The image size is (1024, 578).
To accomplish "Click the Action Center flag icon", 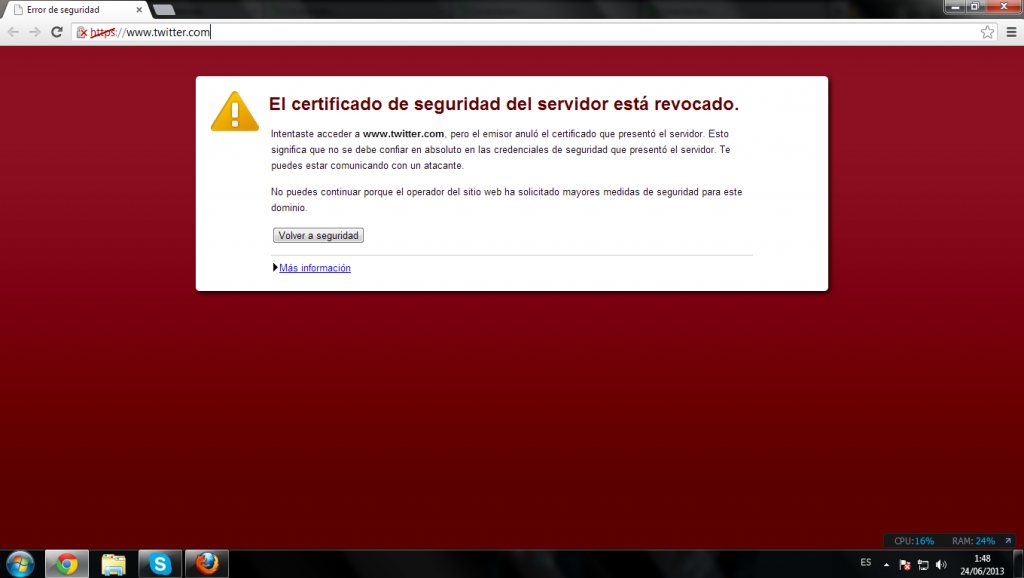I will [904, 564].
